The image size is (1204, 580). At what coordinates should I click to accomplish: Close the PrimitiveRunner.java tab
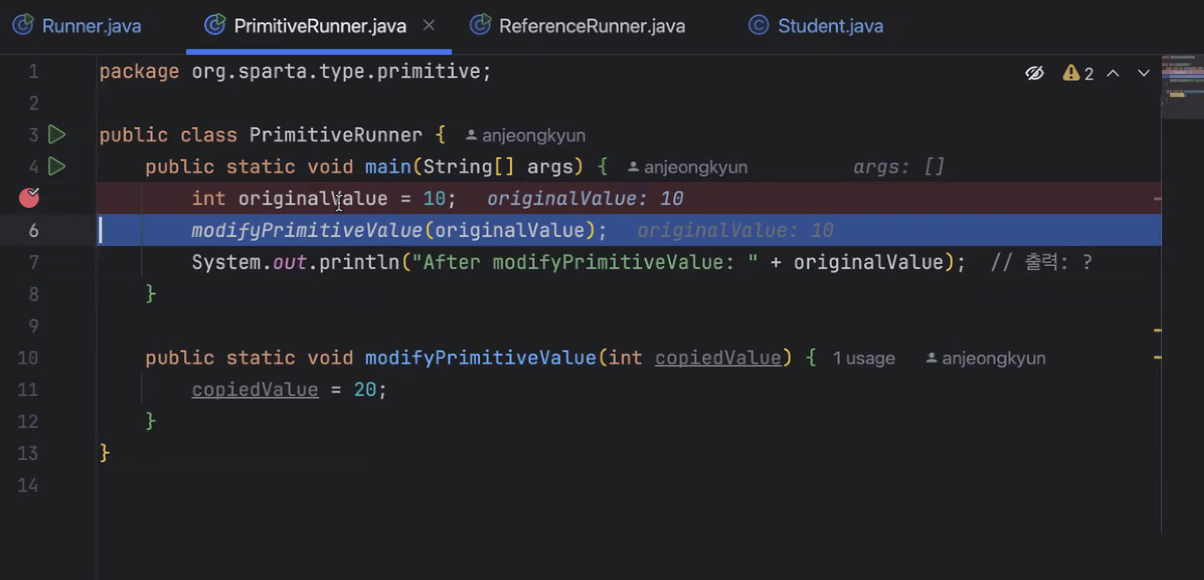pos(429,25)
